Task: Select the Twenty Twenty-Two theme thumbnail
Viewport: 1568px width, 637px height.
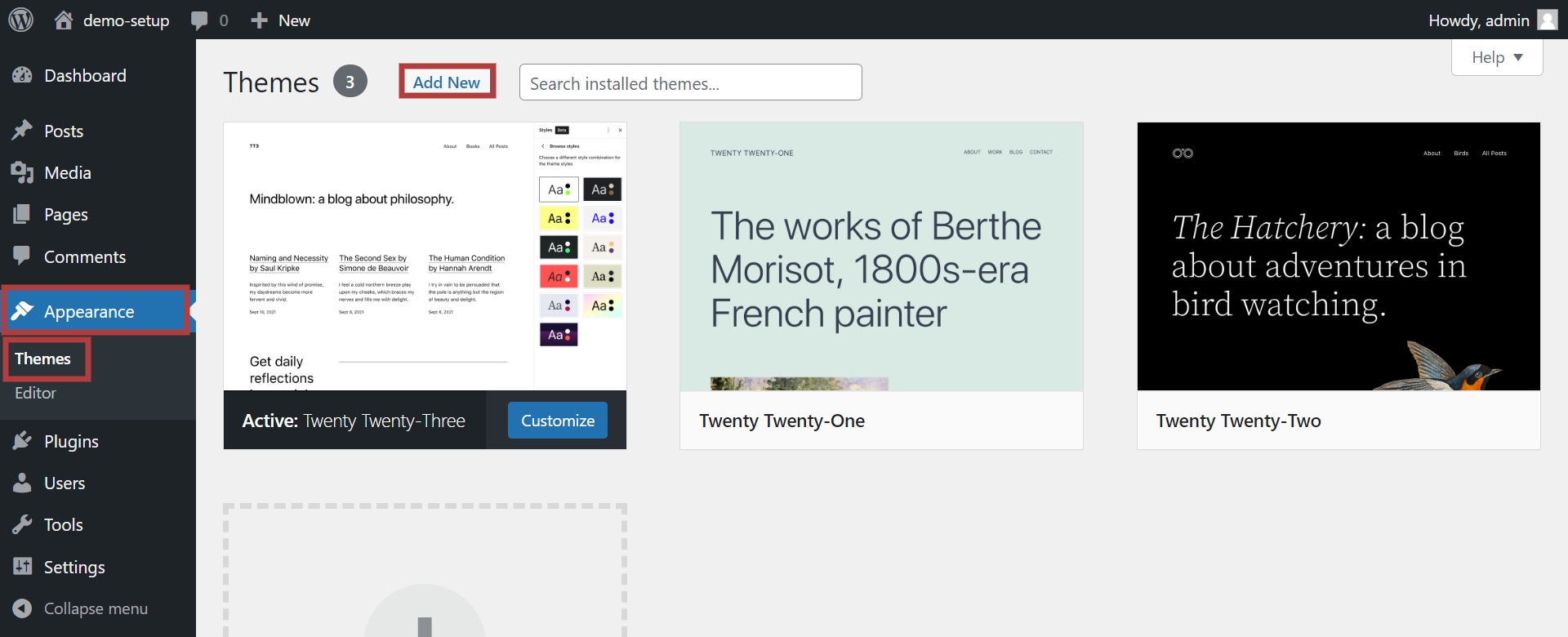Action: (1338, 256)
